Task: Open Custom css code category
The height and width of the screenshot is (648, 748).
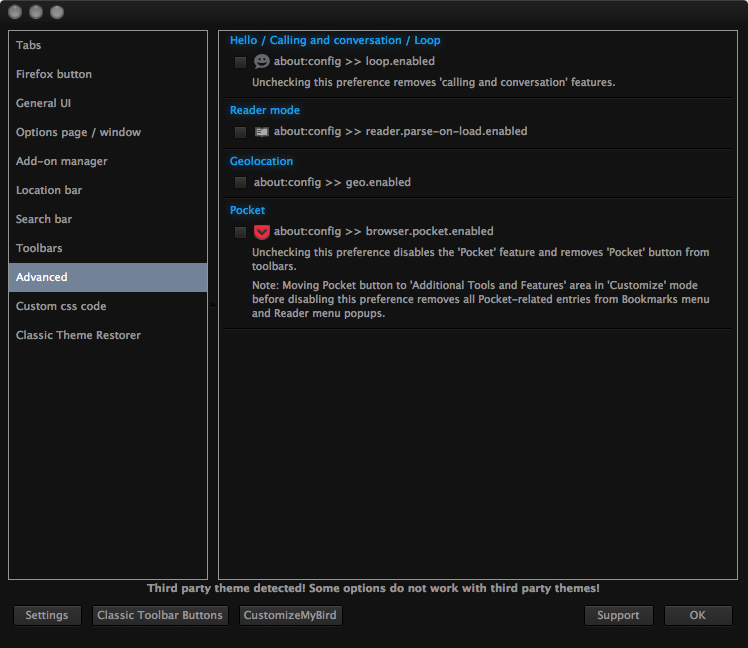Action: pyautogui.click(x=108, y=306)
